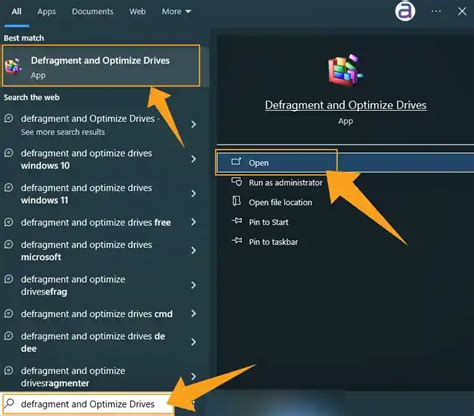Select 'defragment and optimize drives microsoft' suggestion
Image resolution: width=474 pixels, height=416 pixels.
87,251
